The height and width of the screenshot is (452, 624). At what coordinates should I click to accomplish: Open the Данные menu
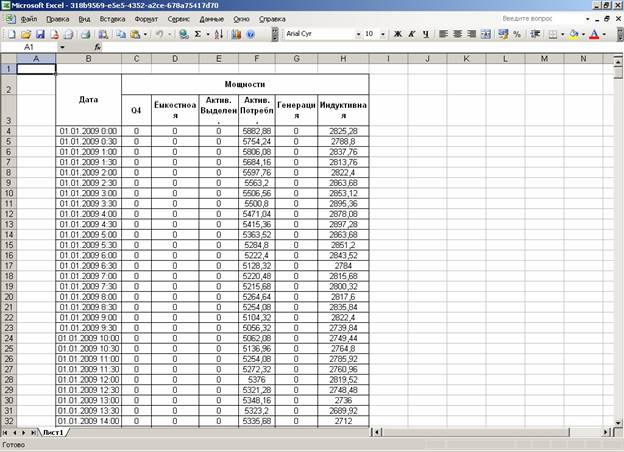point(212,19)
